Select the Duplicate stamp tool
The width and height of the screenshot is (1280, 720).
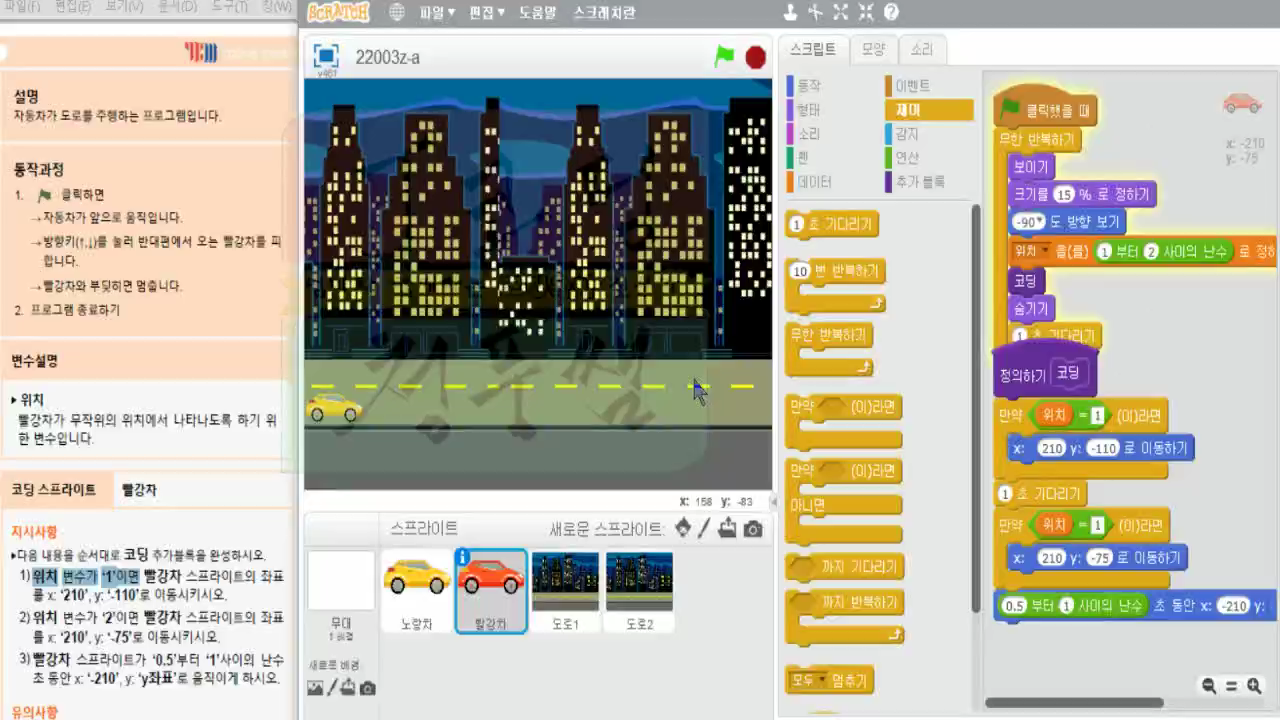(x=790, y=13)
